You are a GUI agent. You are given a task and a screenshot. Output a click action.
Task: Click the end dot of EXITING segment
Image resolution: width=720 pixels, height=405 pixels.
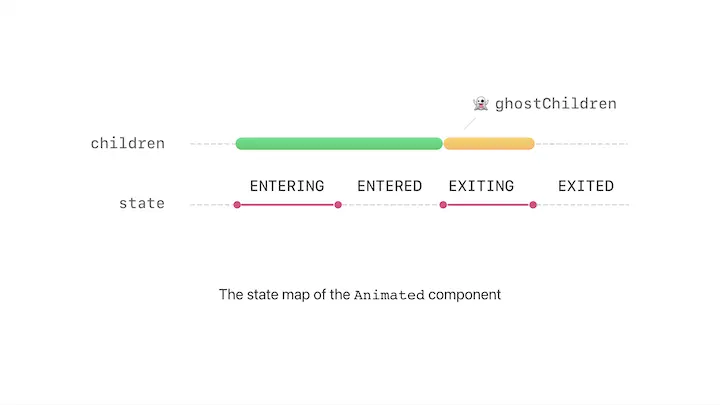coord(533,205)
